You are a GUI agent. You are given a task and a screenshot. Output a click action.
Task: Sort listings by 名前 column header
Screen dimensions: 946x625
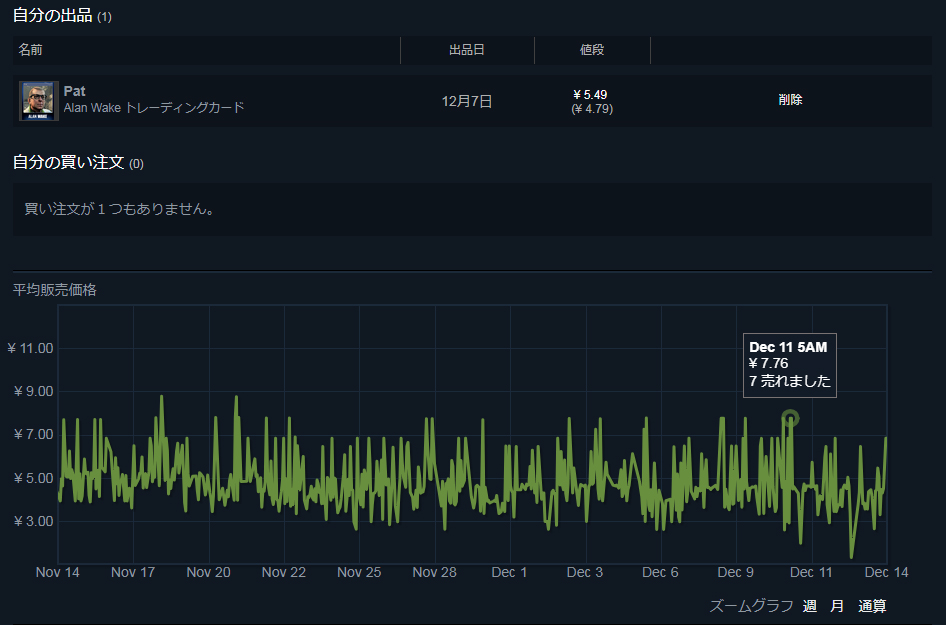pos(30,50)
